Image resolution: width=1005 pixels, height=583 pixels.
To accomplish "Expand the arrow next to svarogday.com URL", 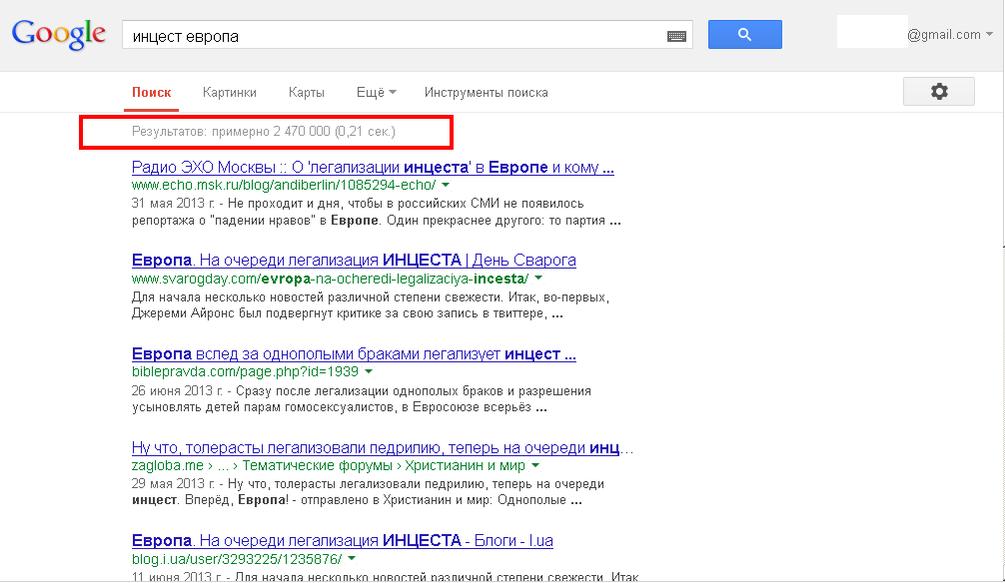I will [538, 278].
